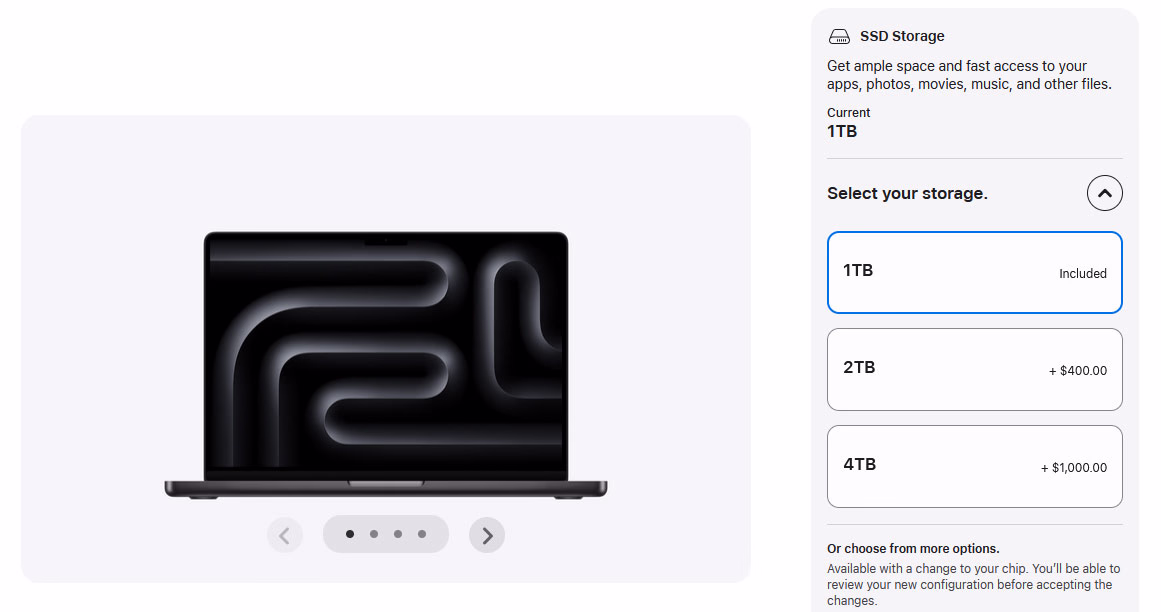Click the "Current 1TB" label
This screenshot has width=1161, height=612.
click(x=848, y=123)
